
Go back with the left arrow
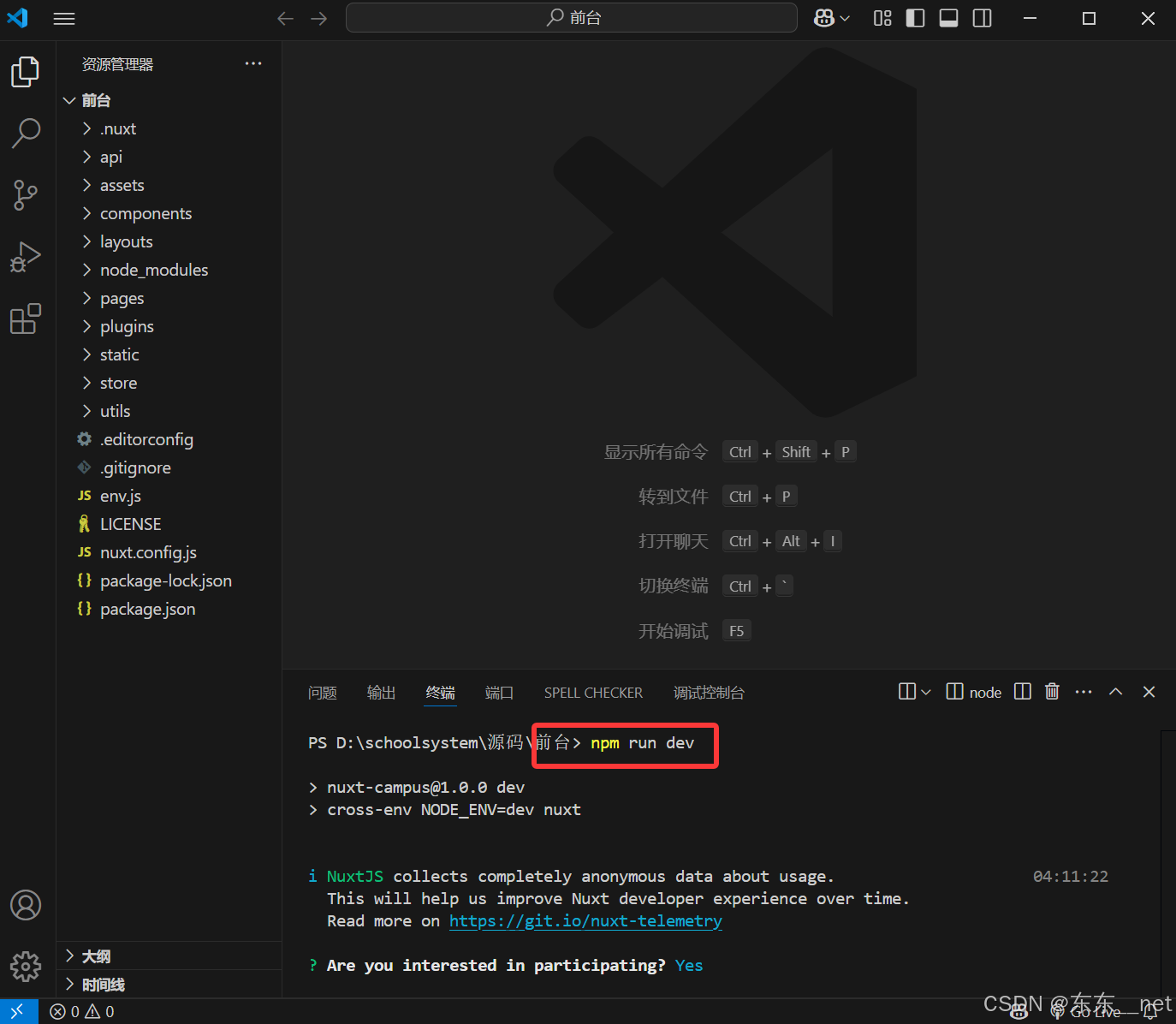tap(286, 18)
